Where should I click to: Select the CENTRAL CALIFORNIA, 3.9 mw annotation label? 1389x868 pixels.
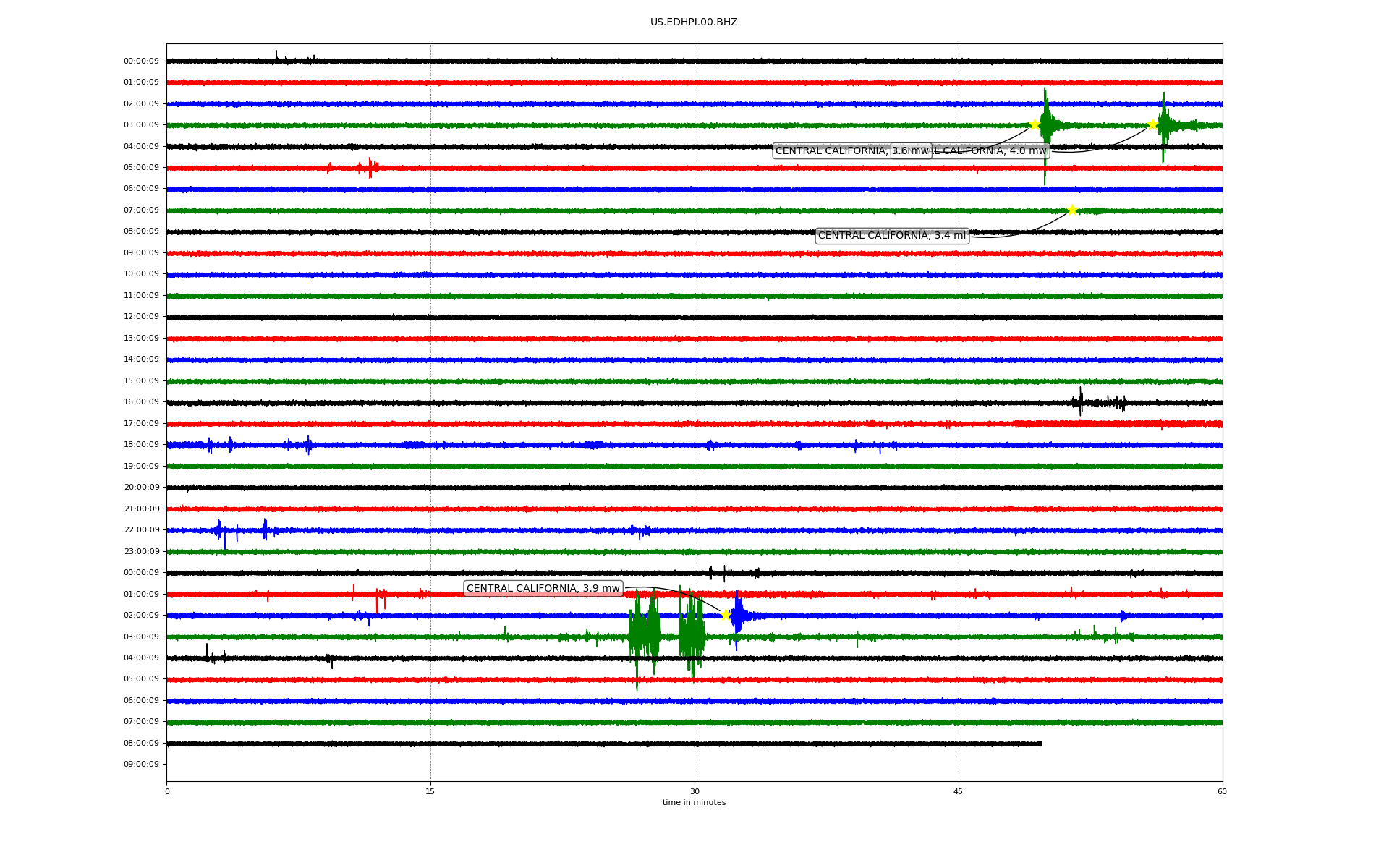543,589
